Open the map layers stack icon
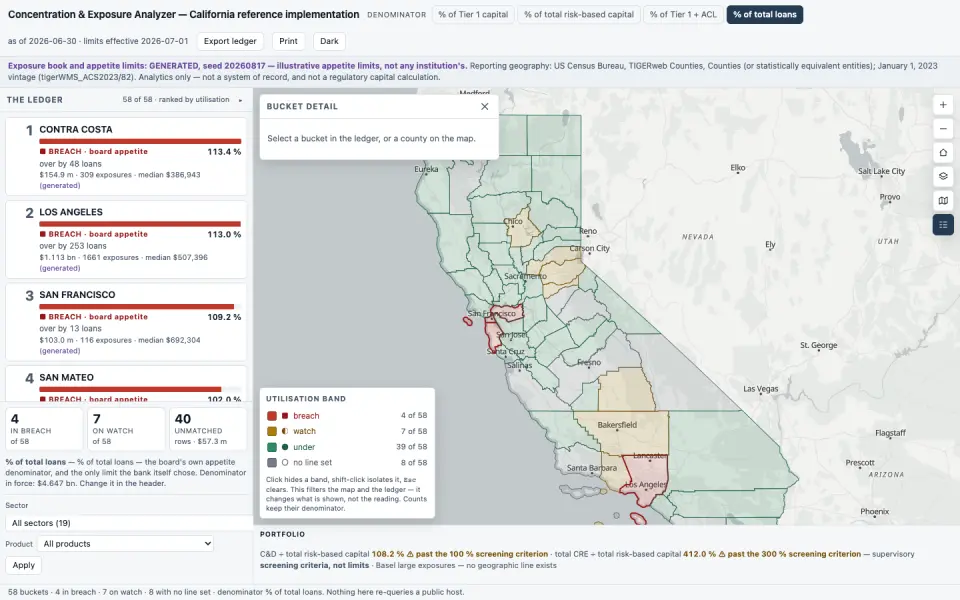Screen dimensions: 960x600 [943, 176]
